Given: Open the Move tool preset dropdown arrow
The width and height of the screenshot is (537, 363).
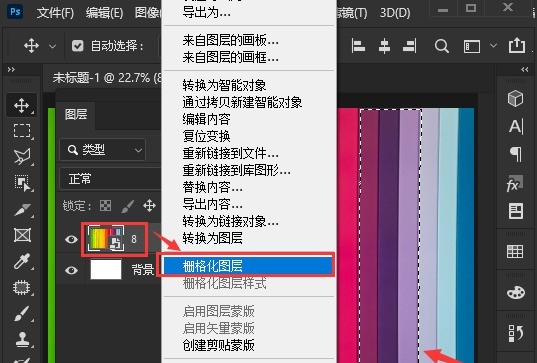Looking at the screenshot, I should [52, 46].
